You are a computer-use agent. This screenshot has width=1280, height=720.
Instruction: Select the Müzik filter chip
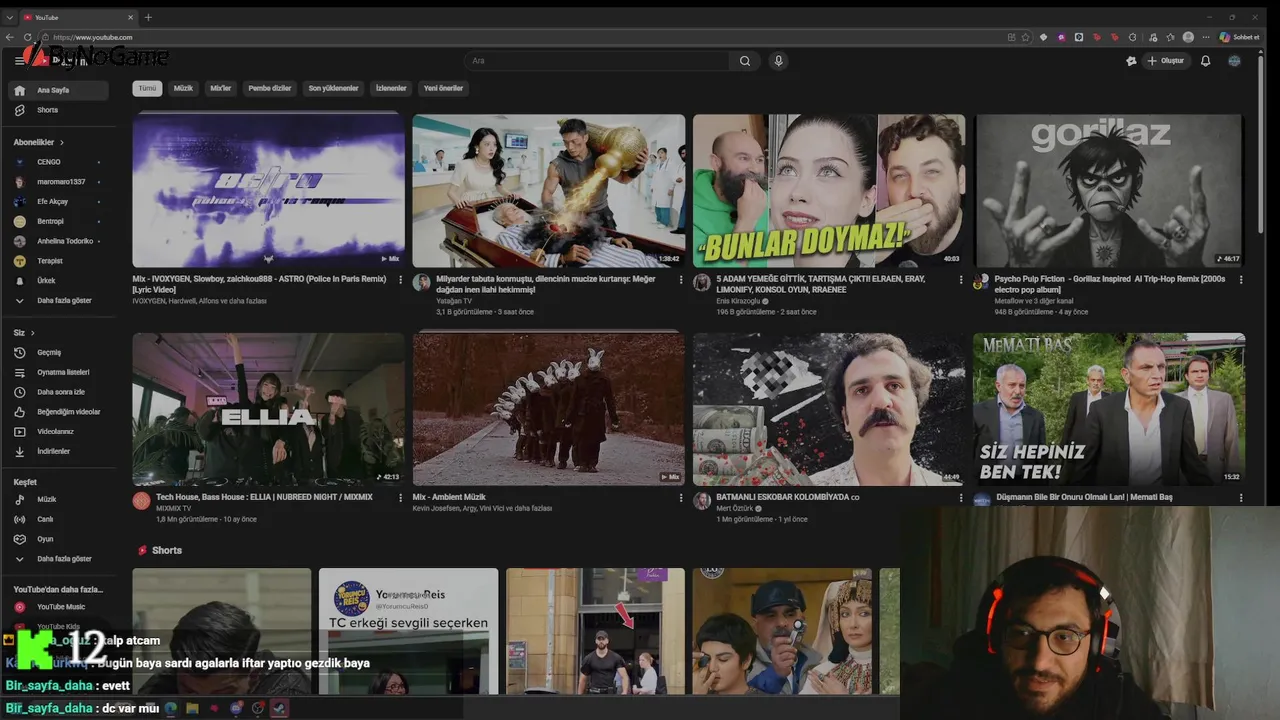(x=183, y=88)
